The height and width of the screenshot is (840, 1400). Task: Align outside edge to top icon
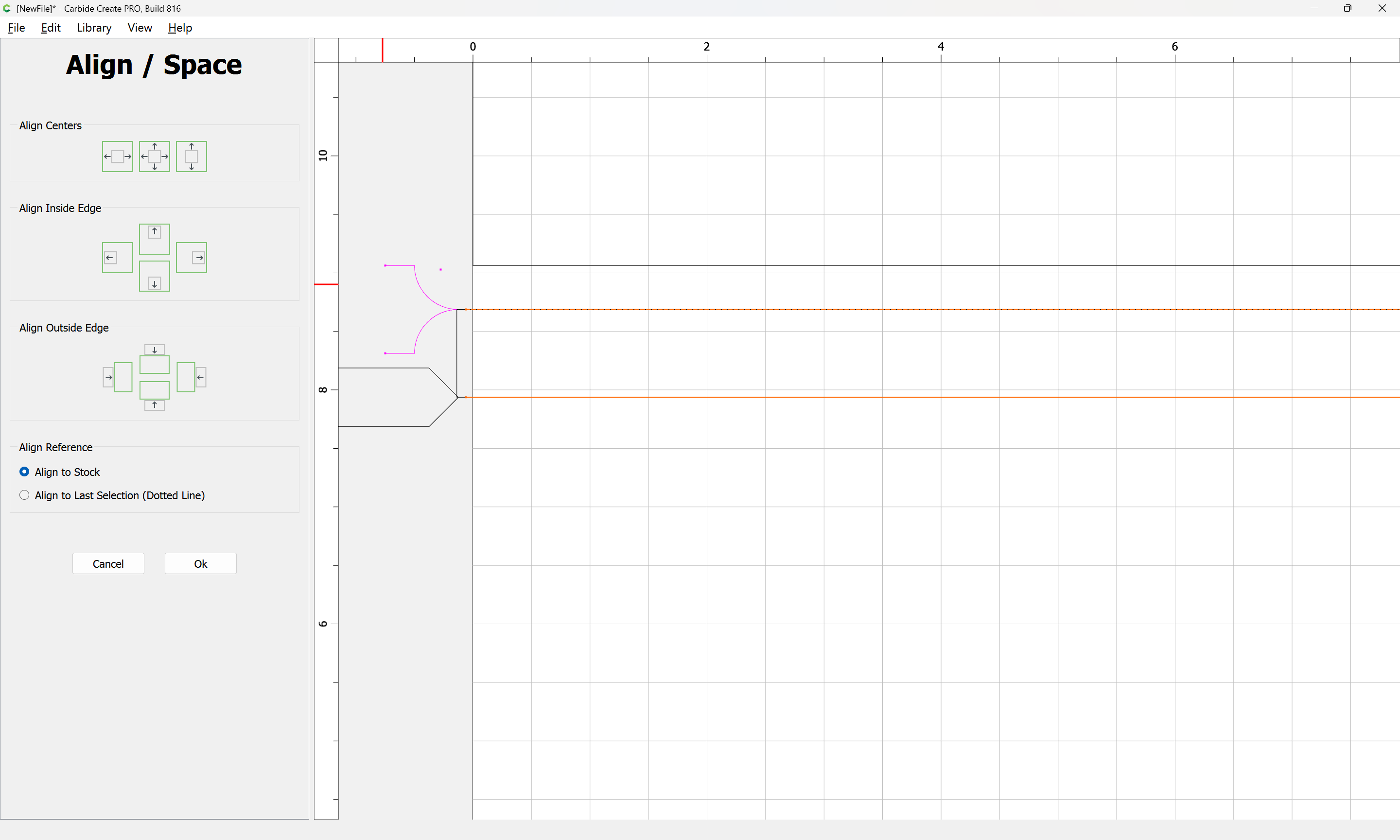coord(155,359)
